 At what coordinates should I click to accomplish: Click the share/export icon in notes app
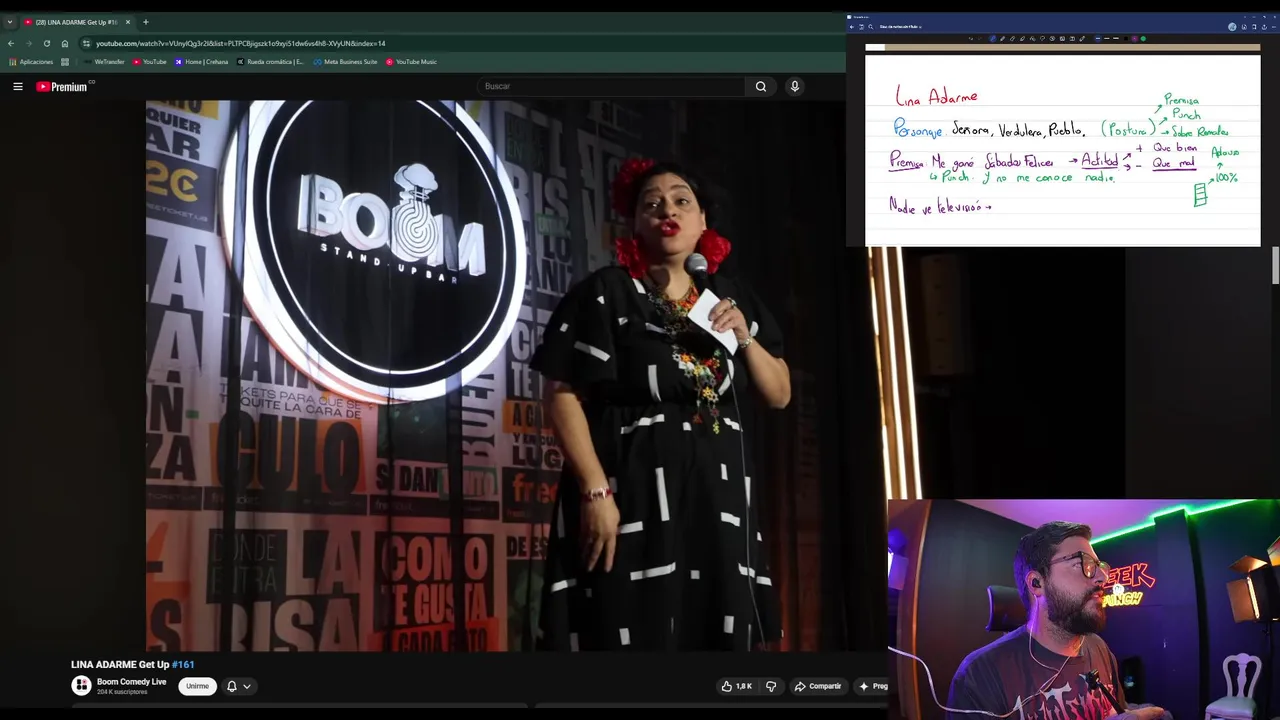[x=1264, y=27]
